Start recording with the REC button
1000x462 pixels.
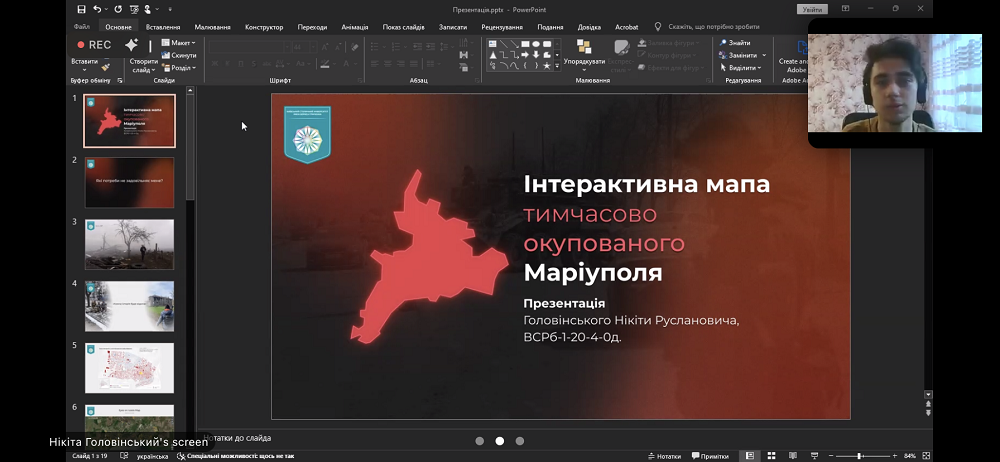tap(94, 45)
